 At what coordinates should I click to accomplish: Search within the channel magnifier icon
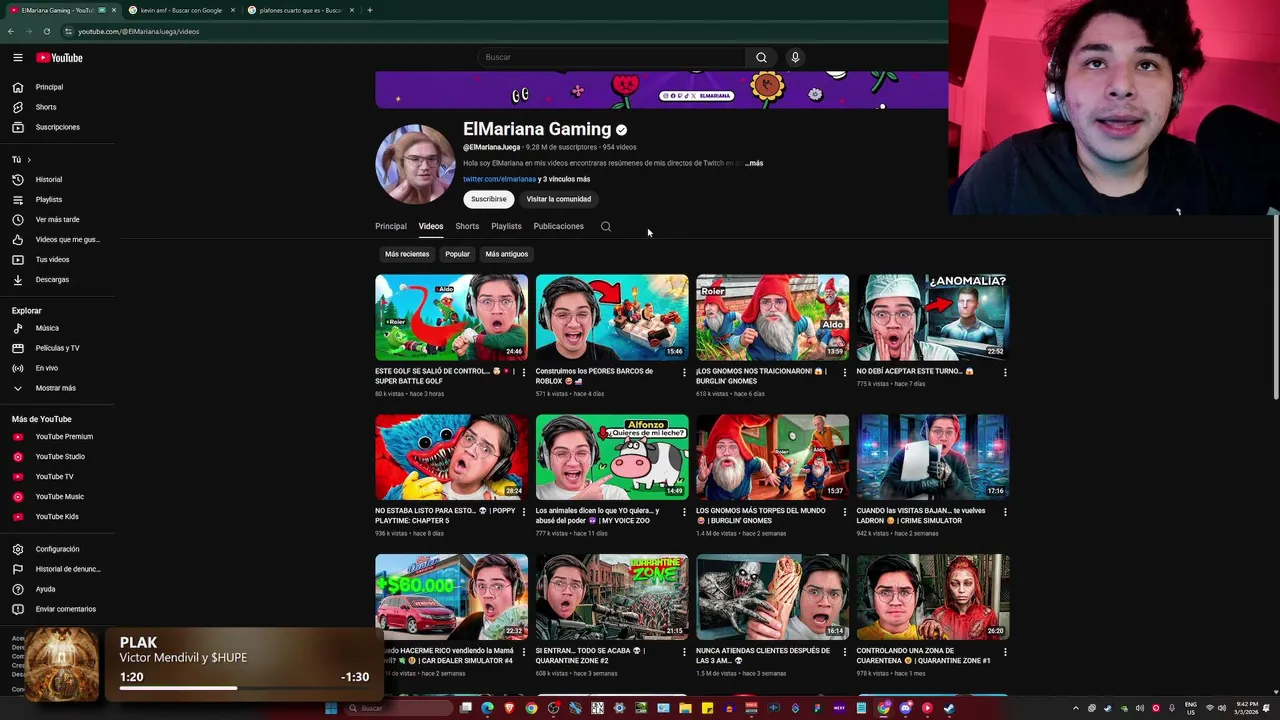pos(606,226)
